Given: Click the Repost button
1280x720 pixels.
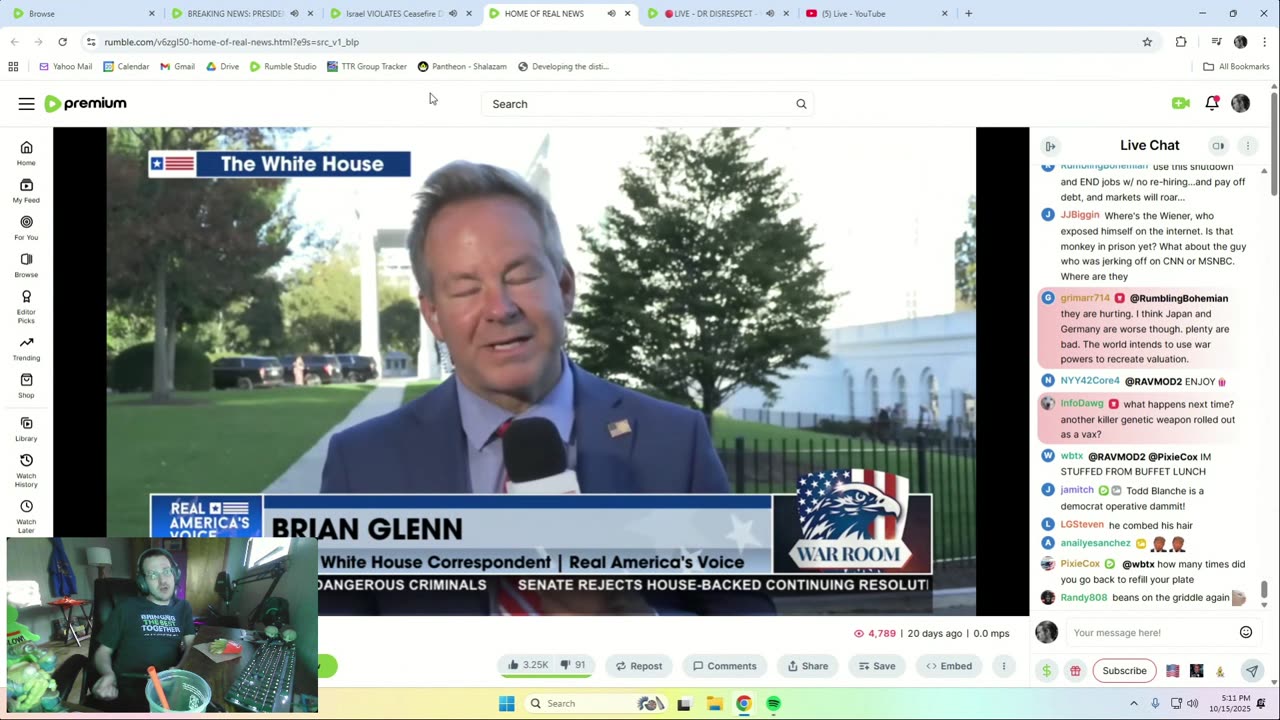Looking at the screenshot, I should pyautogui.click(x=639, y=666).
